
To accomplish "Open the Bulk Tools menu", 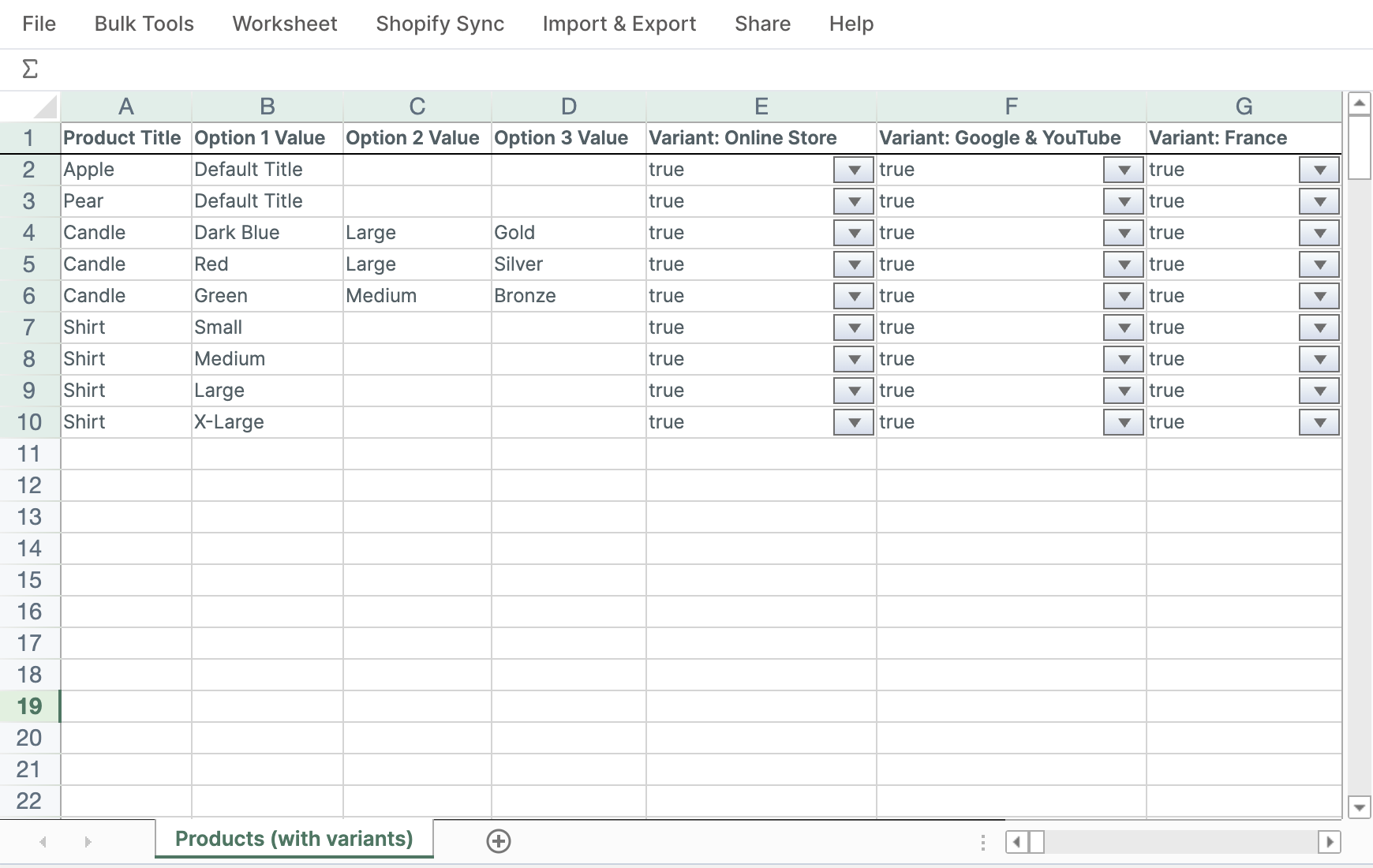I will coord(144,24).
